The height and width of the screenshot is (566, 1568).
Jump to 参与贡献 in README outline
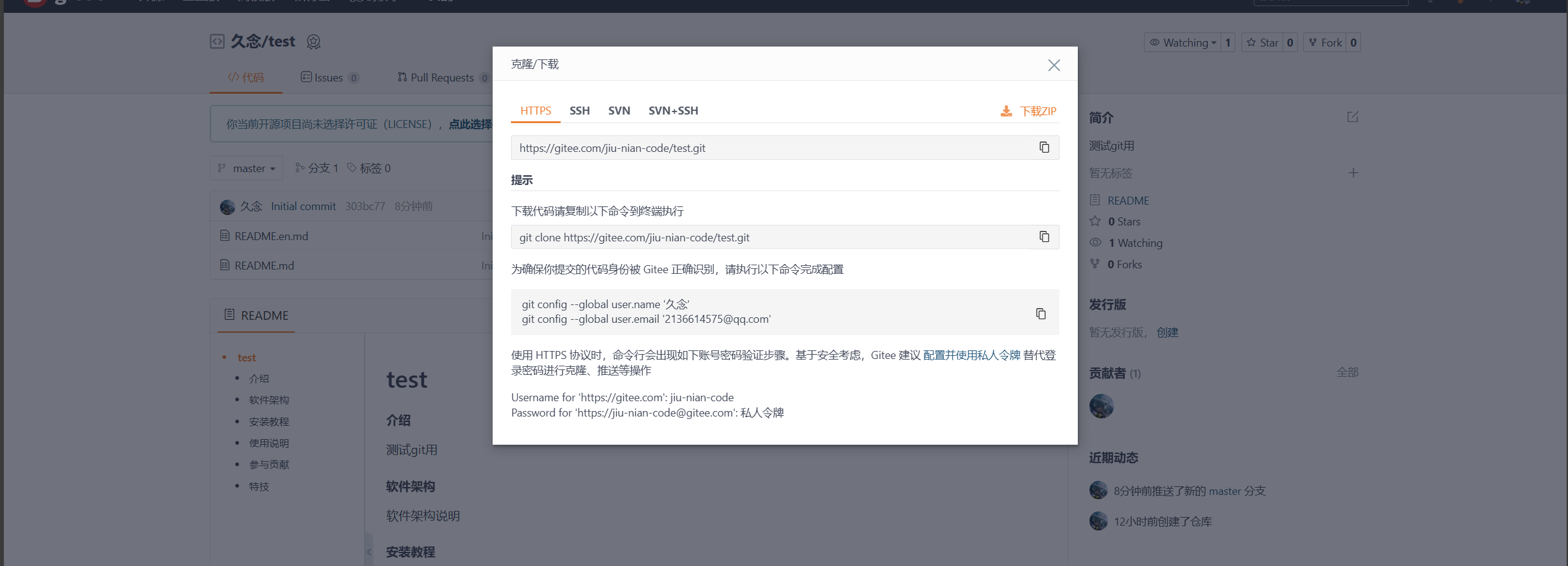pyautogui.click(x=268, y=464)
